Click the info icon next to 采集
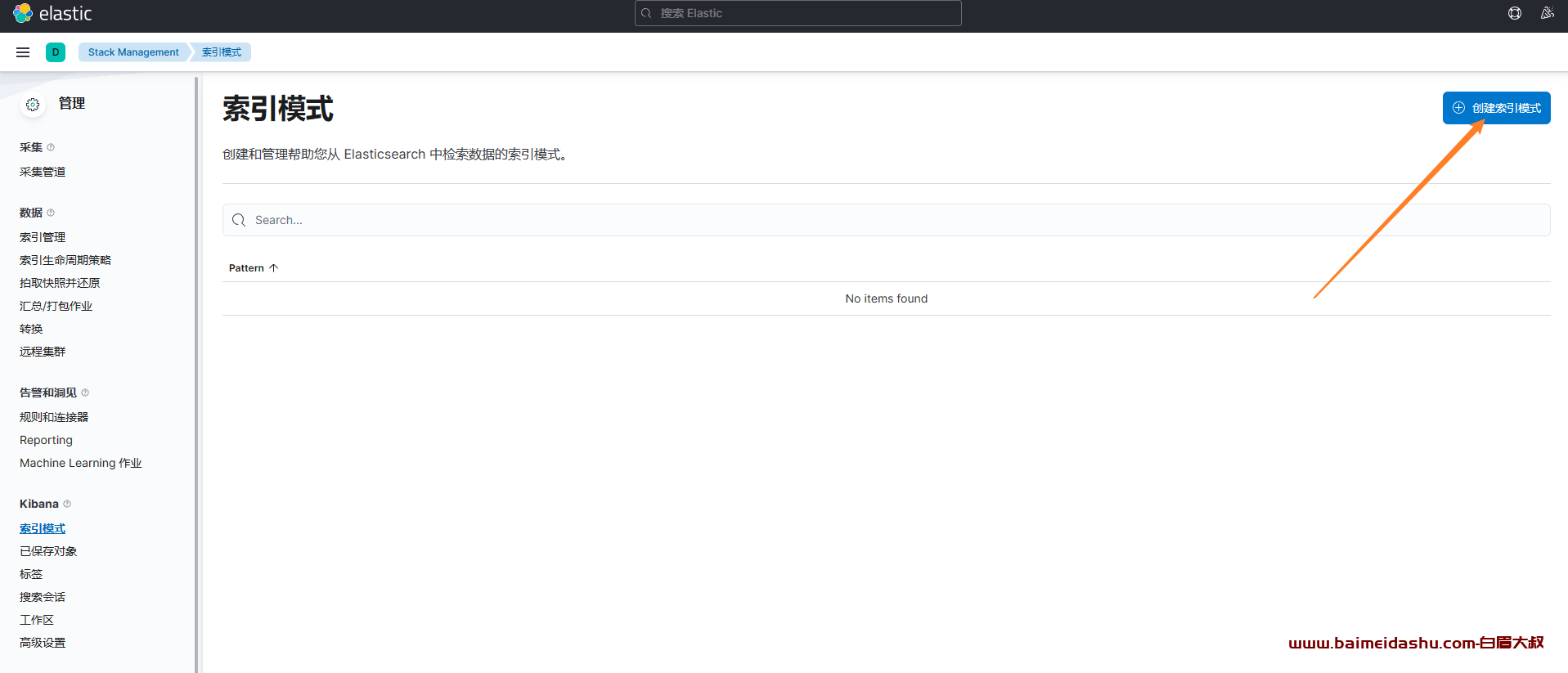Viewport: 1568px width, 673px height. [x=51, y=147]
